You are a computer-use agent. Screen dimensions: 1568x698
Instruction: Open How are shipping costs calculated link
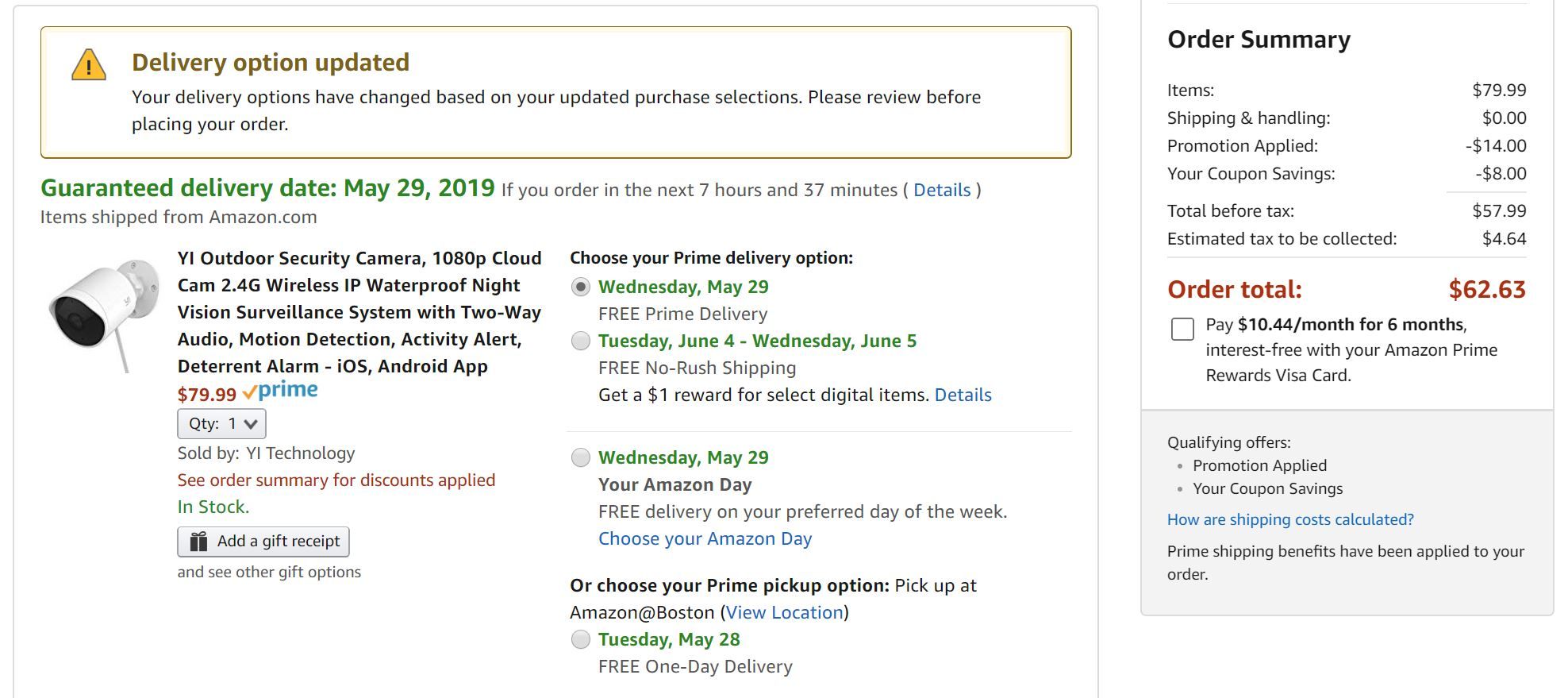pyautogui.click(x=1289, y=519)
